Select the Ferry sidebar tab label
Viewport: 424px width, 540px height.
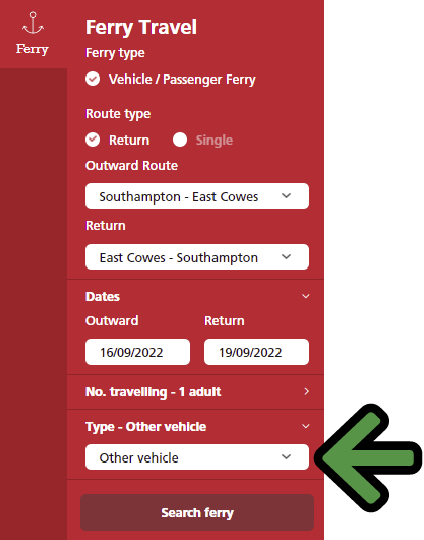32,49
